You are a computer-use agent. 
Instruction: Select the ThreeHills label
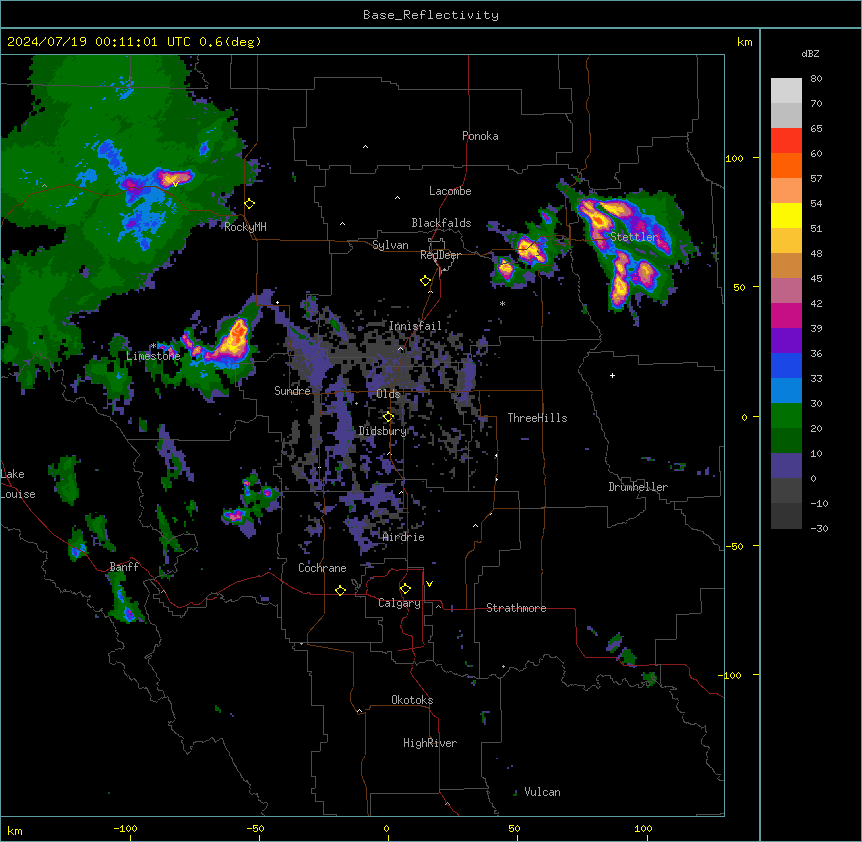point(537,418)
